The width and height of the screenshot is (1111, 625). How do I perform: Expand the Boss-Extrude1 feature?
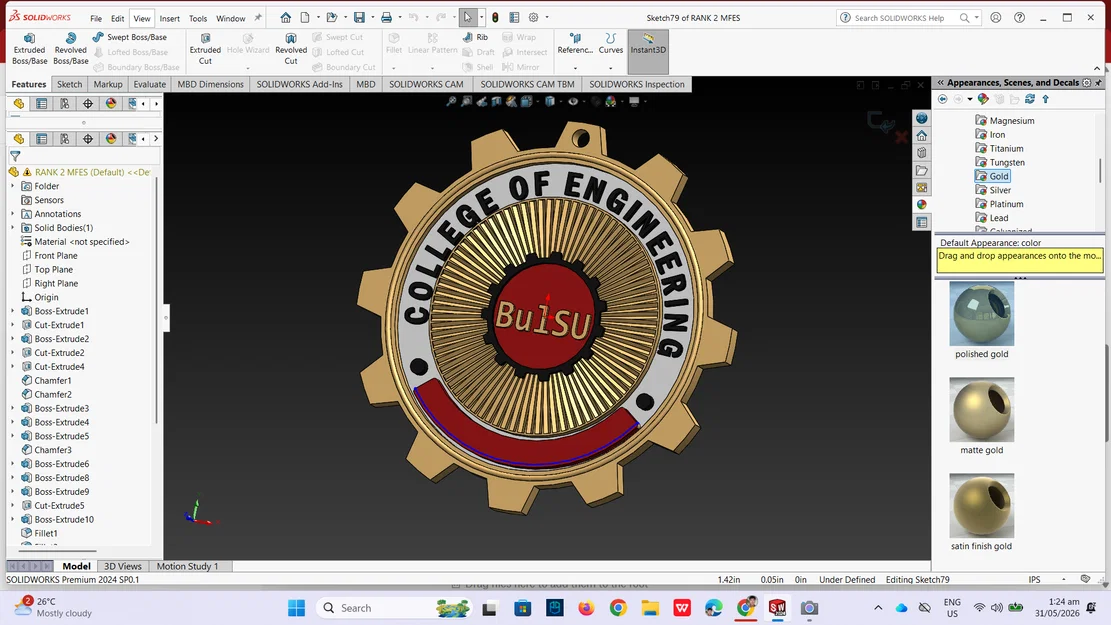[x=12, y=311]
